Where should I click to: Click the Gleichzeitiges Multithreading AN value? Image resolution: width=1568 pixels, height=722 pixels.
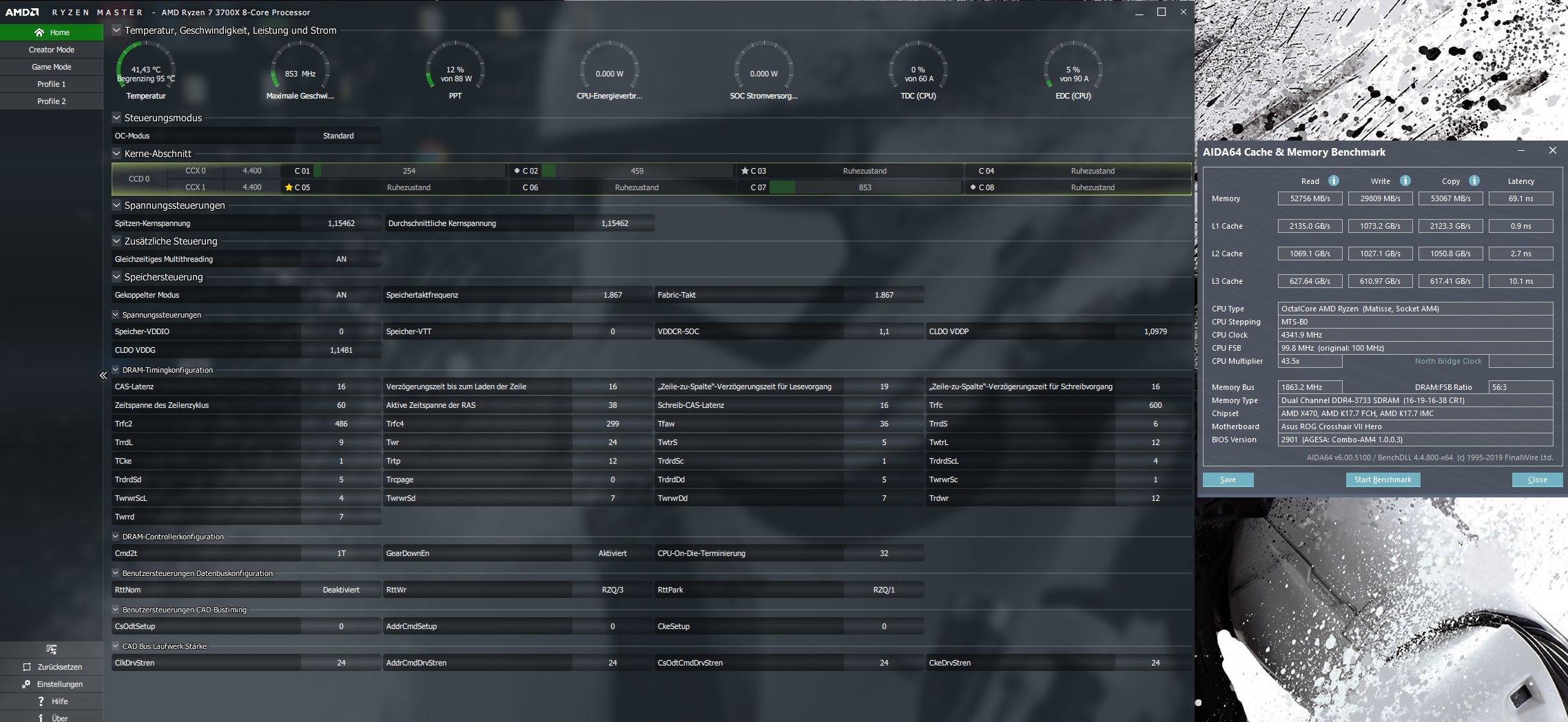coord(341,259)
